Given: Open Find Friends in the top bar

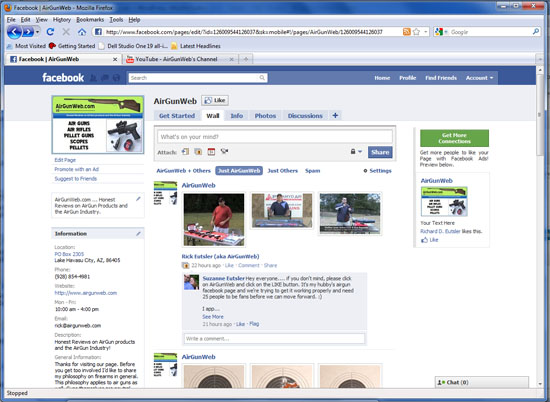Looking at the screenshot, I should [441, 78].
